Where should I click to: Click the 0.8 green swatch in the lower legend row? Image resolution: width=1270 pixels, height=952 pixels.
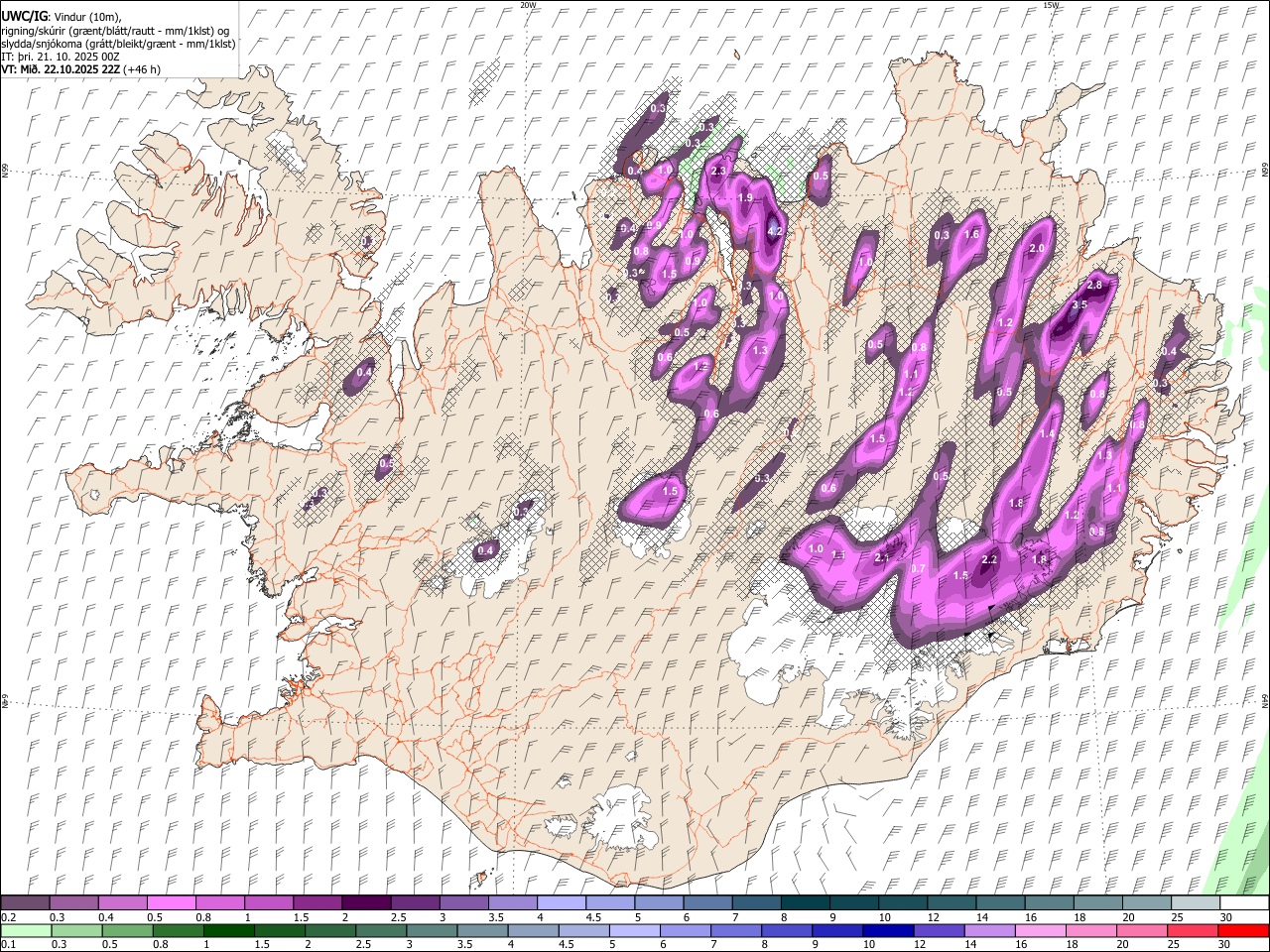pyautogui.click(x=178, y=930)
